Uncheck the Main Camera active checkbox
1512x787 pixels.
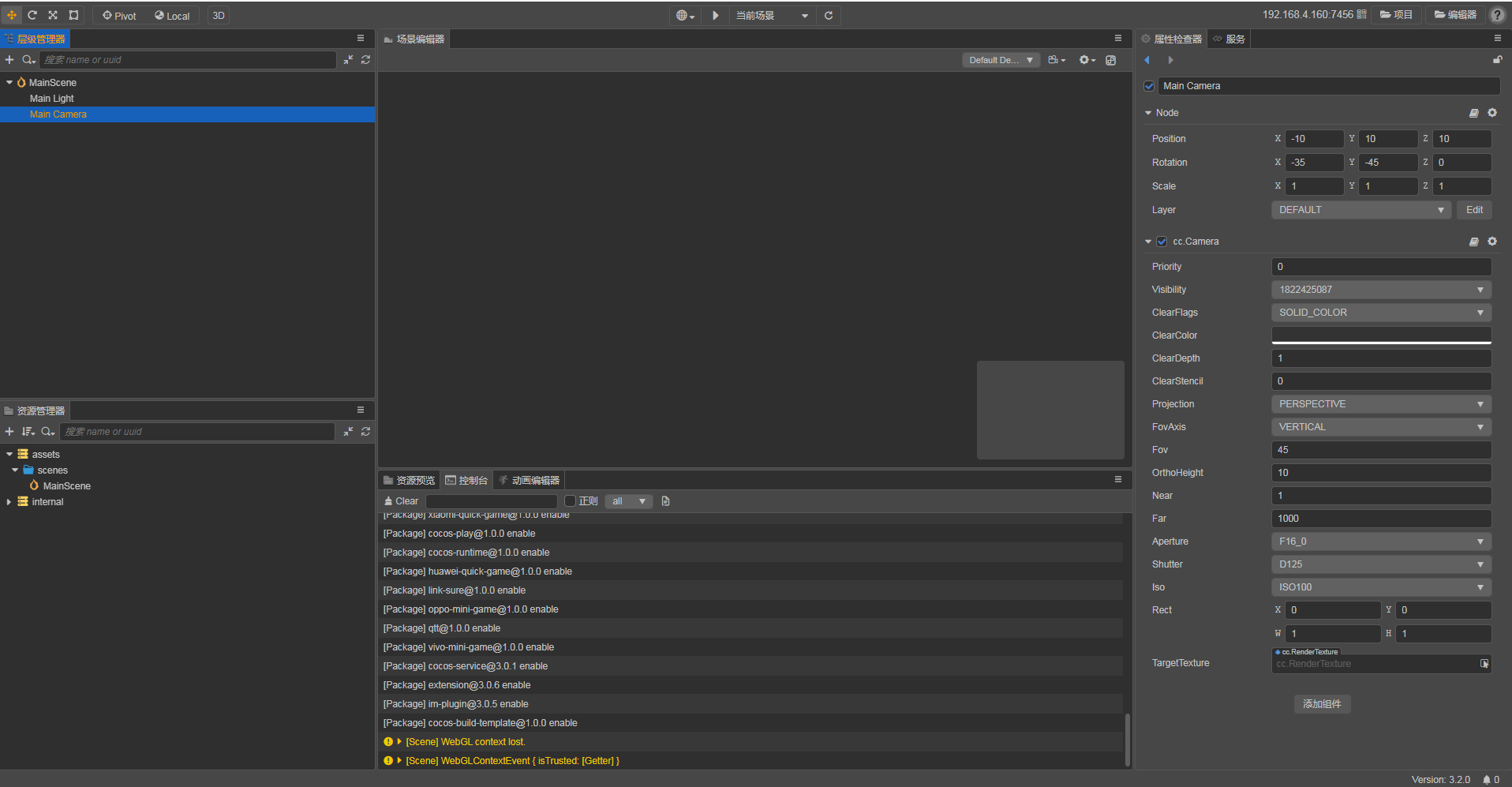coord(1149,86)
